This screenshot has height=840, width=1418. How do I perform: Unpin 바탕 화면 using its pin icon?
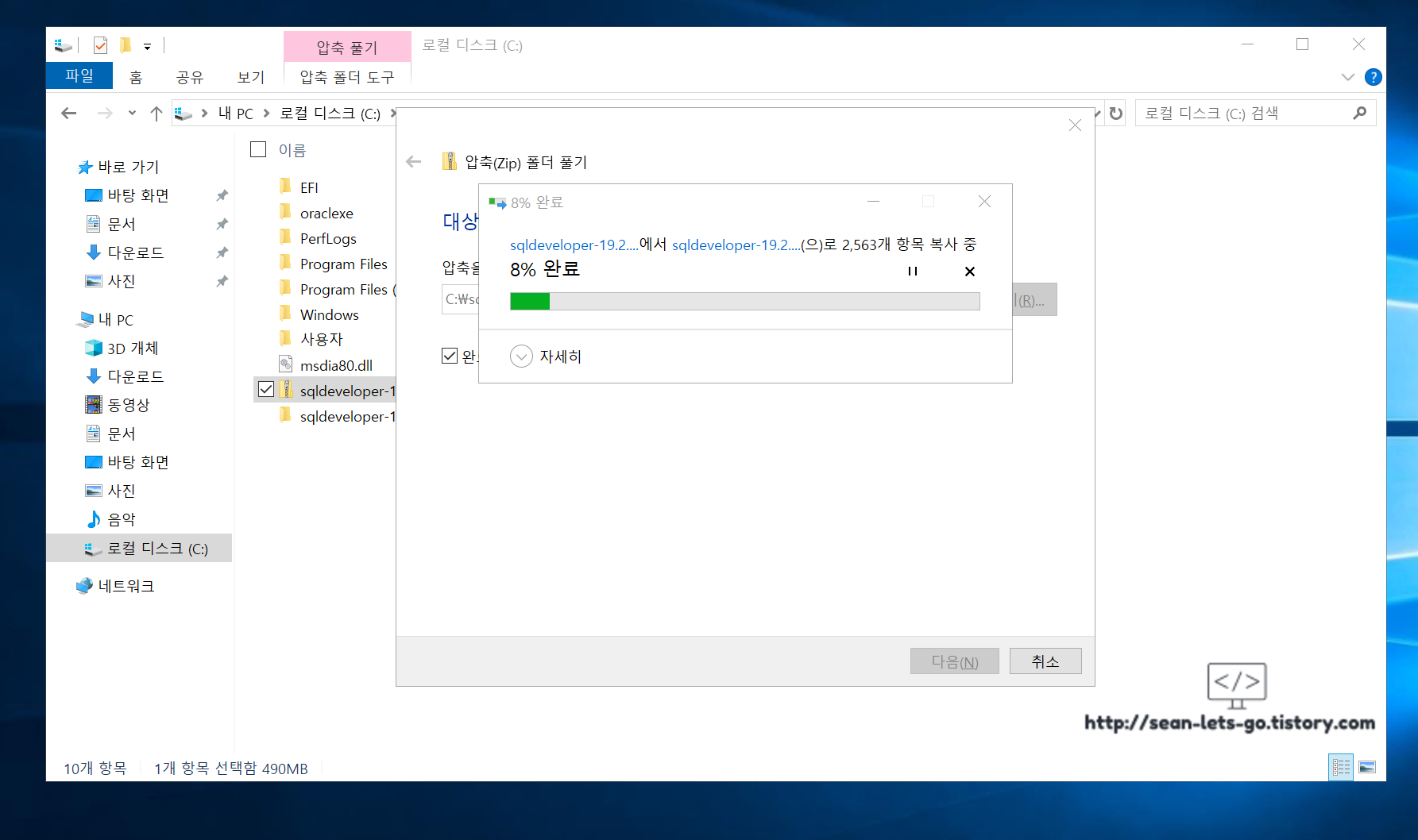click(222, 195)
